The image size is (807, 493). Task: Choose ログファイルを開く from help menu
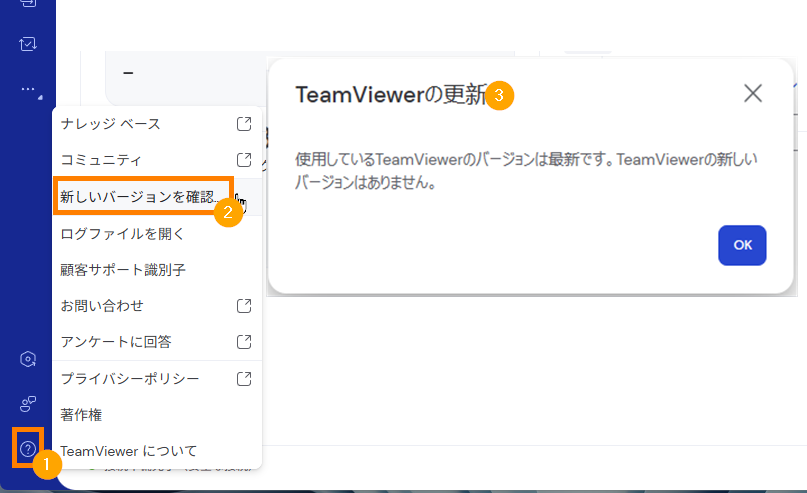point(157,234)
